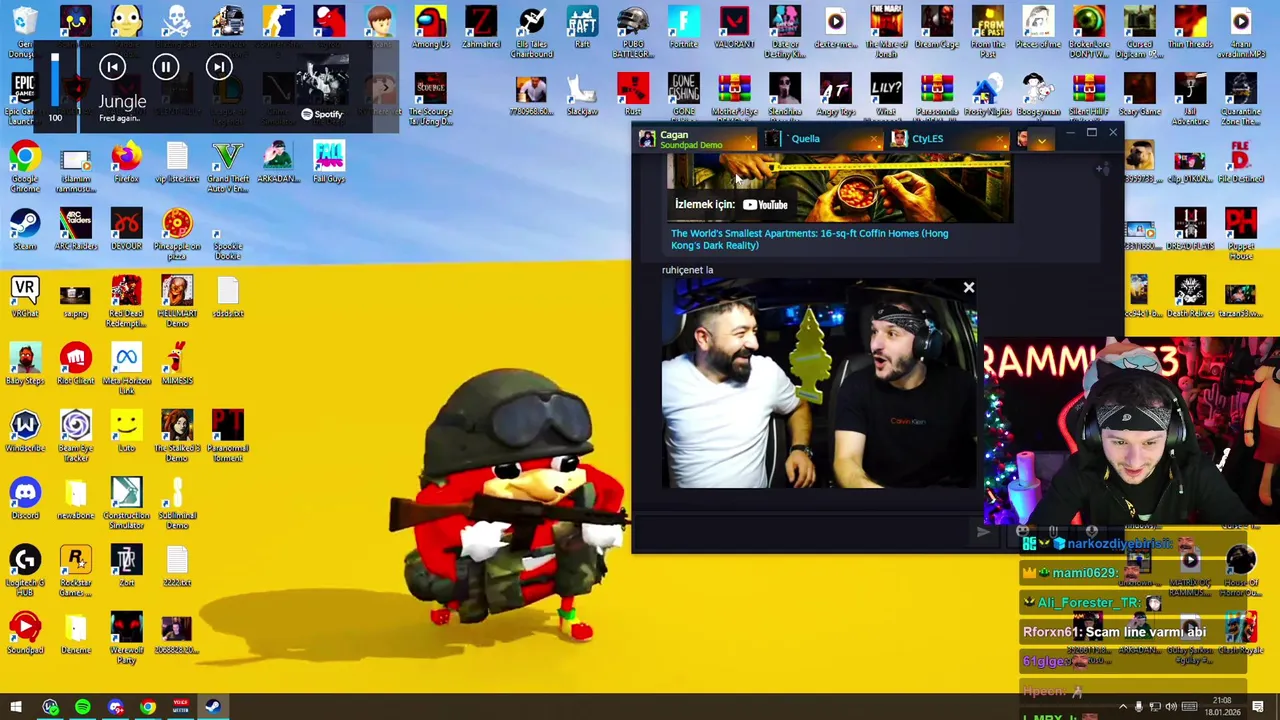Open the Frosty Nights desktop shortcut
This screenshot has width=1280, height=720.
[x=987, y=94]
